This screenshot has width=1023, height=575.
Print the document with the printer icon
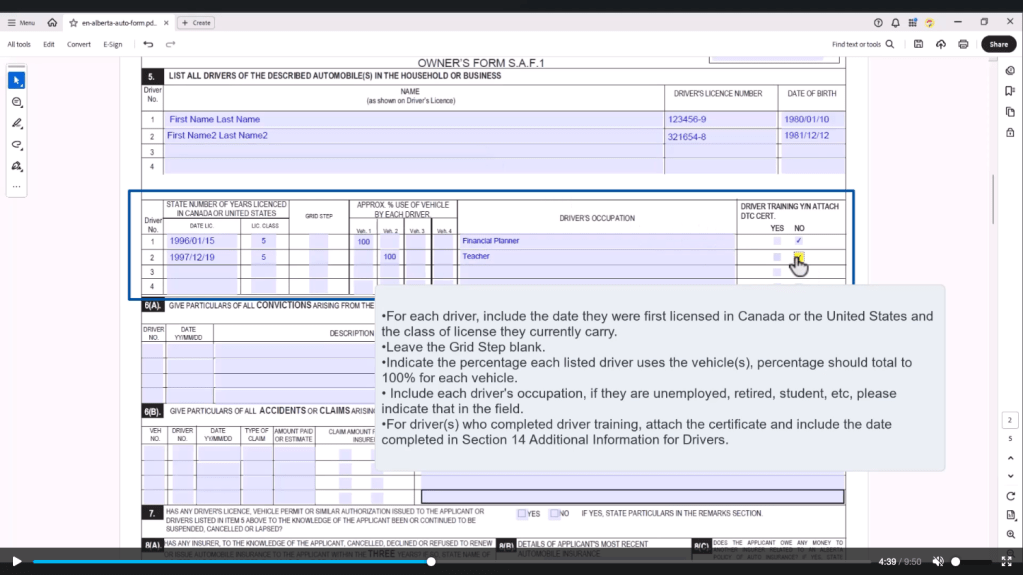click(963, 44)
